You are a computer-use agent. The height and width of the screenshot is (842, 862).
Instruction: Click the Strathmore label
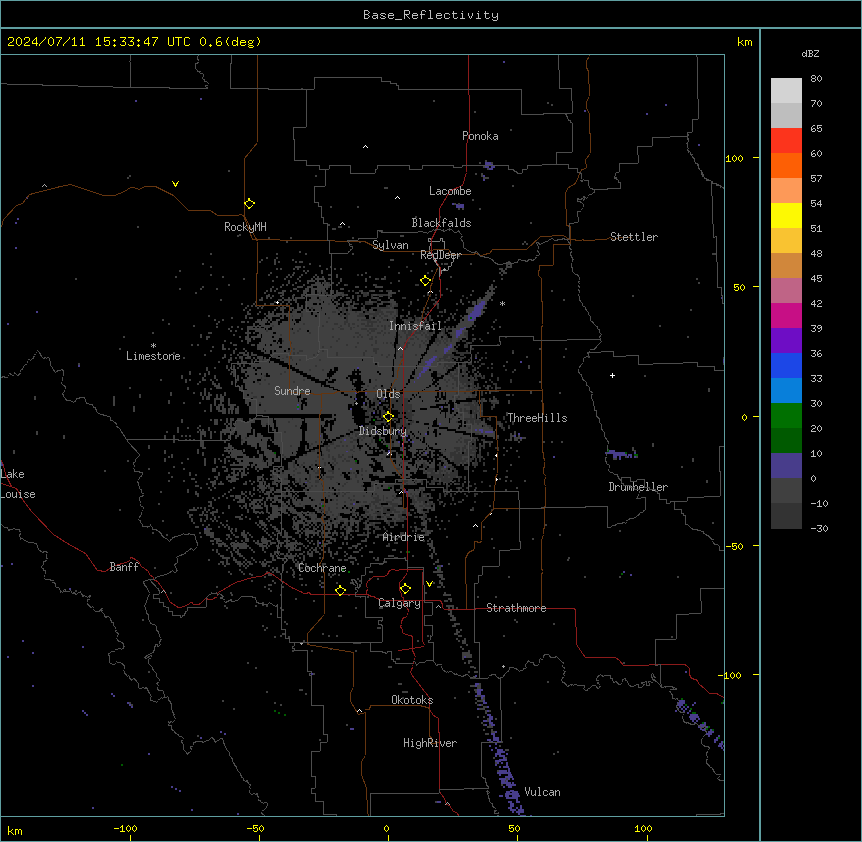point(516,608)
